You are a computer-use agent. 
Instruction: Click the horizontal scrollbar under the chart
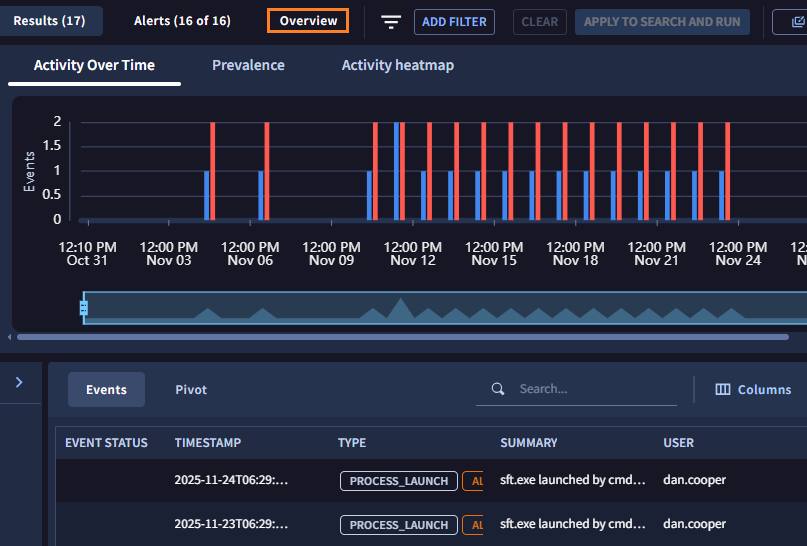point(400,337)
